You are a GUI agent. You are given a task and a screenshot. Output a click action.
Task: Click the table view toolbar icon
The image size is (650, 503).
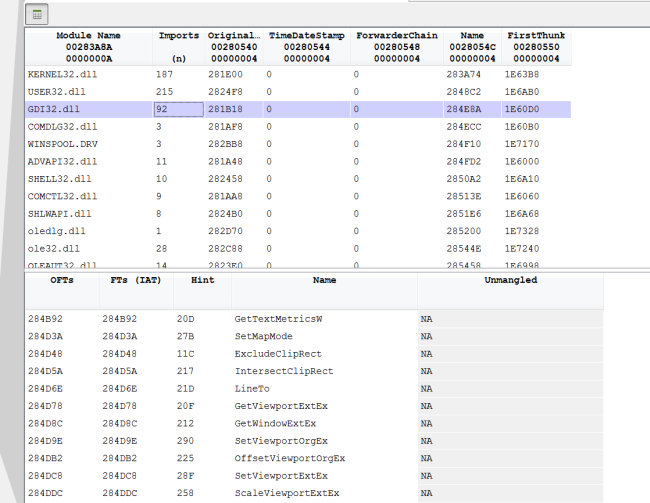37,15
